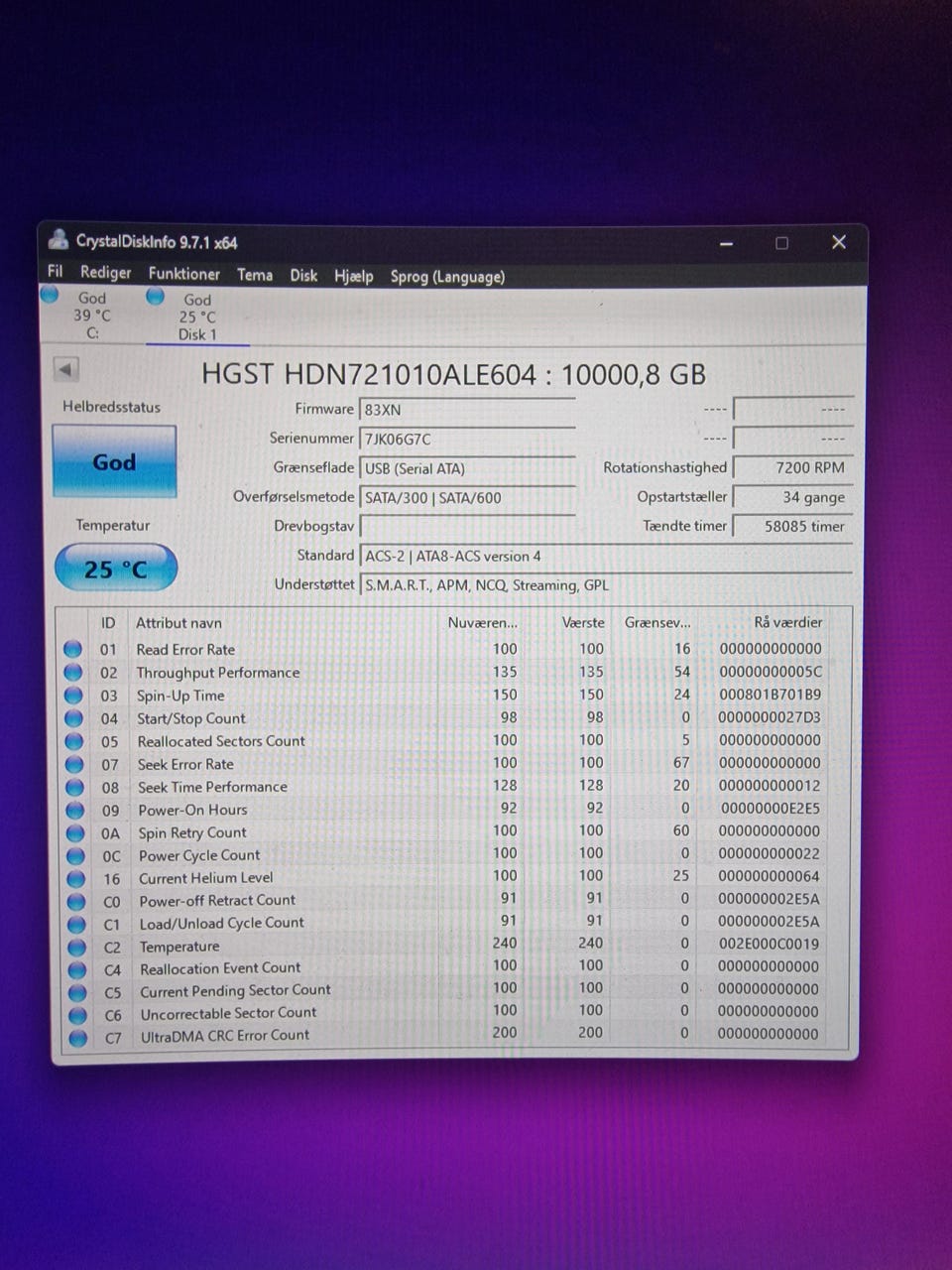Click the God health status button
Viewport: 952px width, 1270px height.
pyautogui.click(x=114, y=462)
